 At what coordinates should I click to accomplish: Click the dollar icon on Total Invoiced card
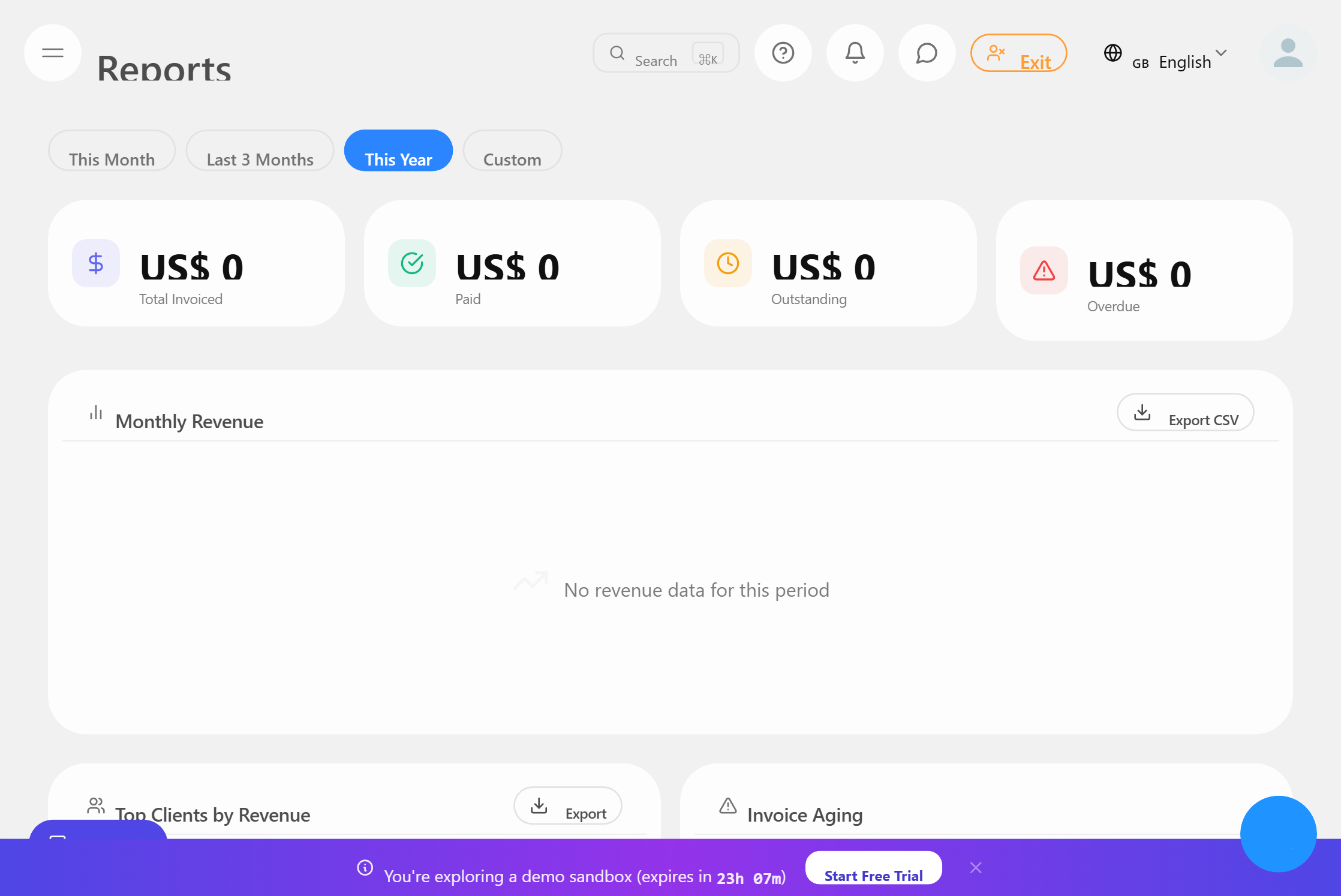pos(96,263)
